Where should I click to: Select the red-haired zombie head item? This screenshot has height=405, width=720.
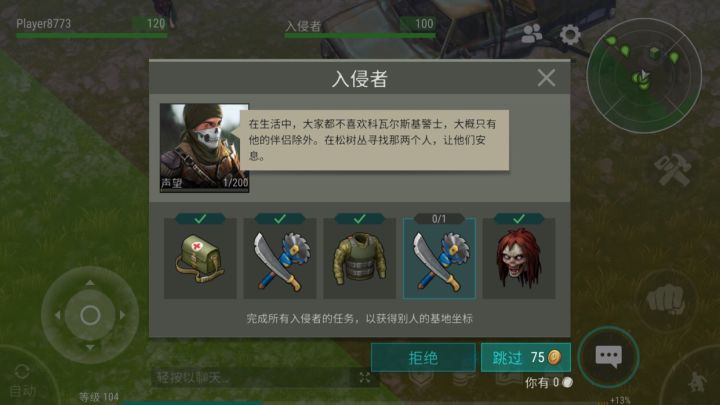click(x=519, y=258)
